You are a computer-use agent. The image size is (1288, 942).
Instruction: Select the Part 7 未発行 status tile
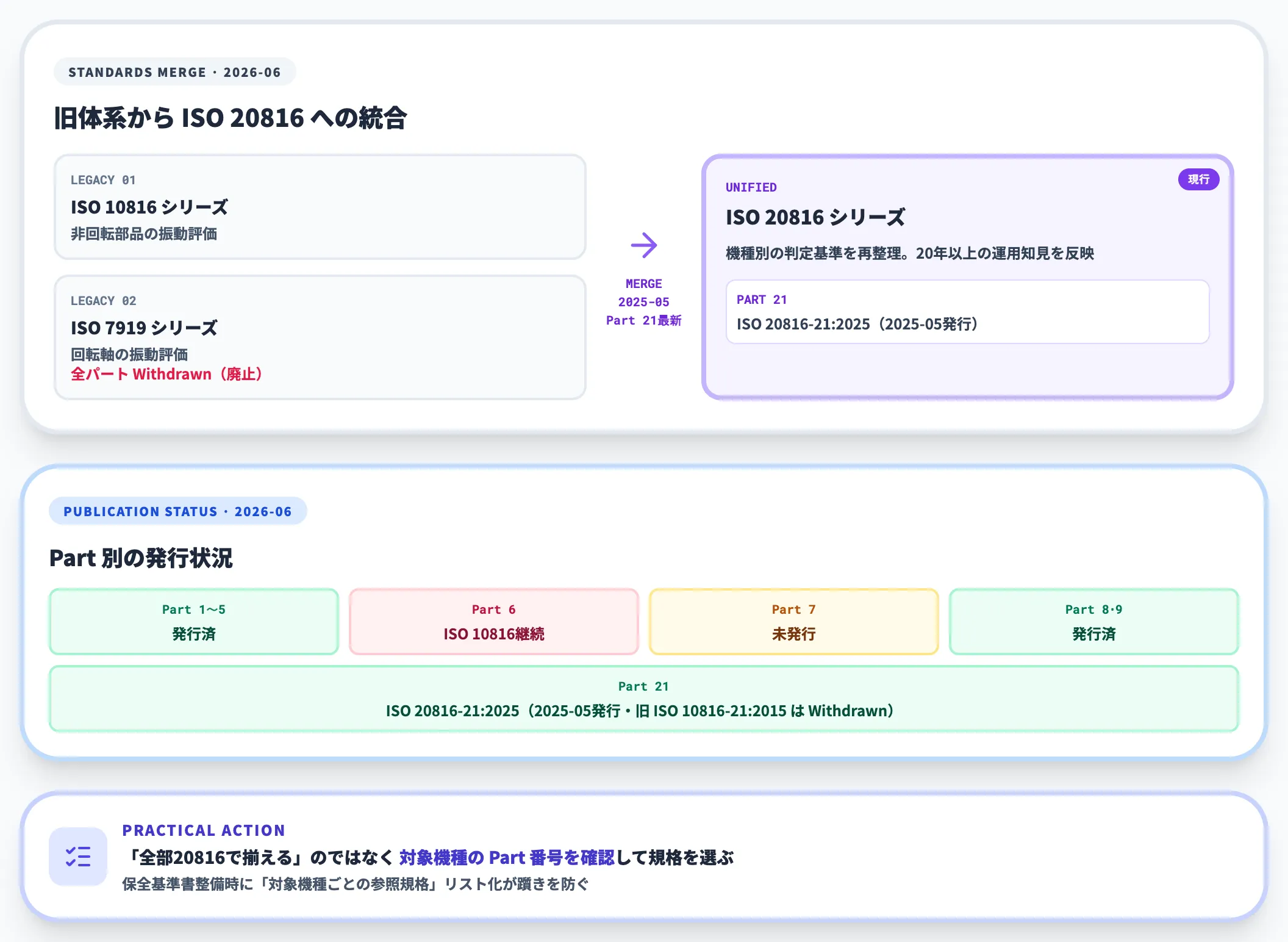click(794, 622)
